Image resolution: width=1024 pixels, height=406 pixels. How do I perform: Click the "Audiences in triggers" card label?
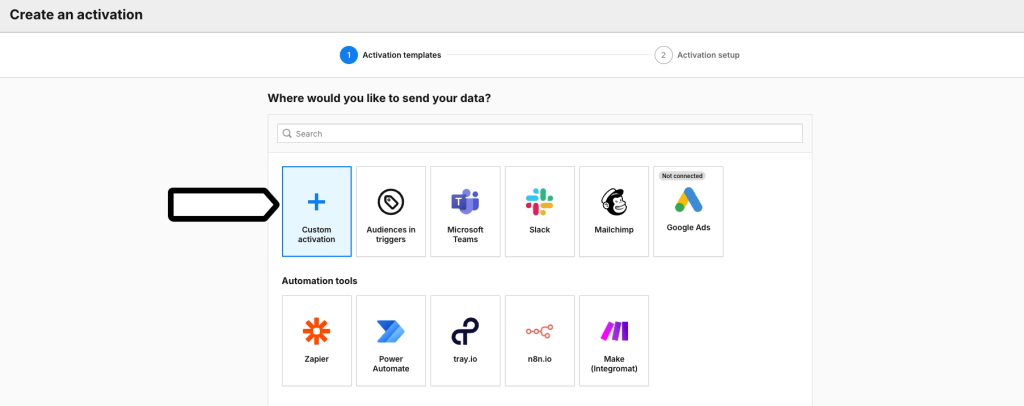pyautogui.click(x=391, y=234)
